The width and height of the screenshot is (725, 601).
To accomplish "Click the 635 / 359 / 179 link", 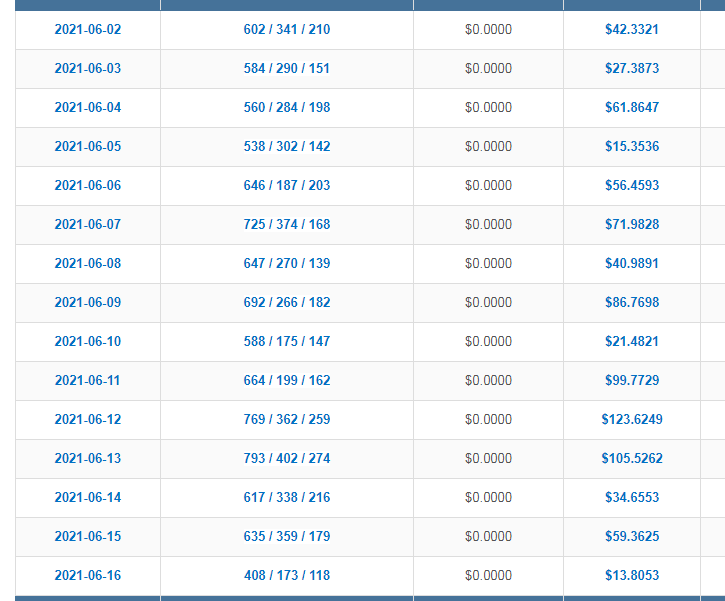I will click(287, 537).
